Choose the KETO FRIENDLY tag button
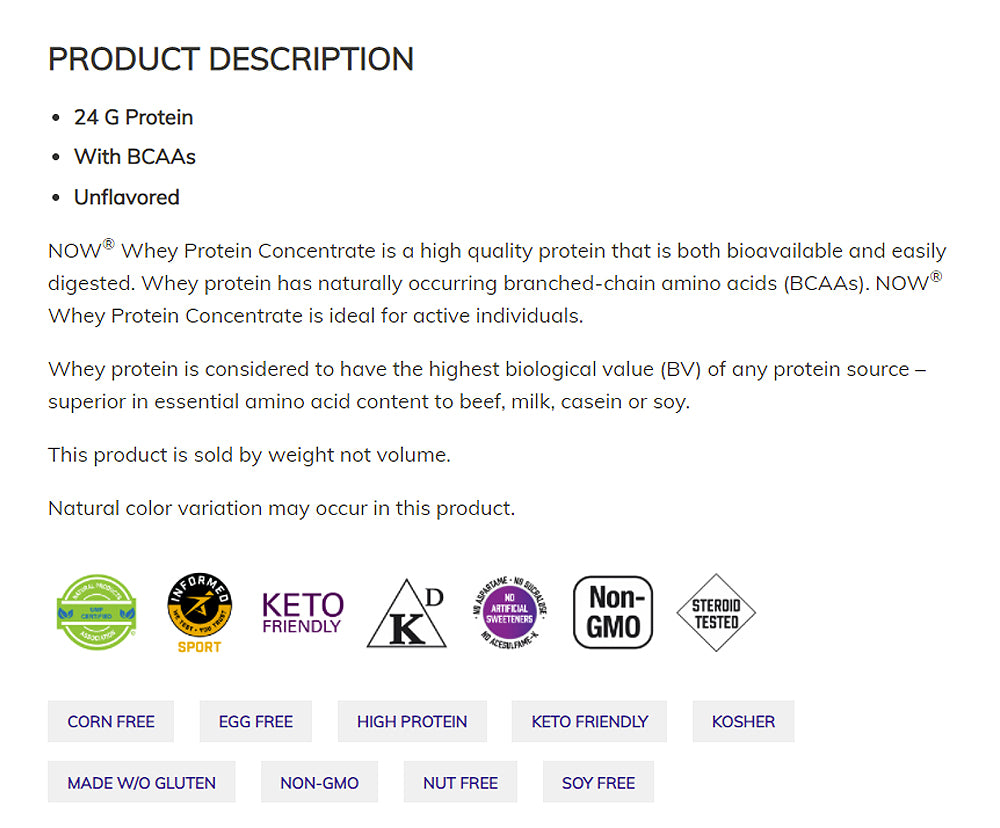The image size is (1000, 828). coord(590,721)
